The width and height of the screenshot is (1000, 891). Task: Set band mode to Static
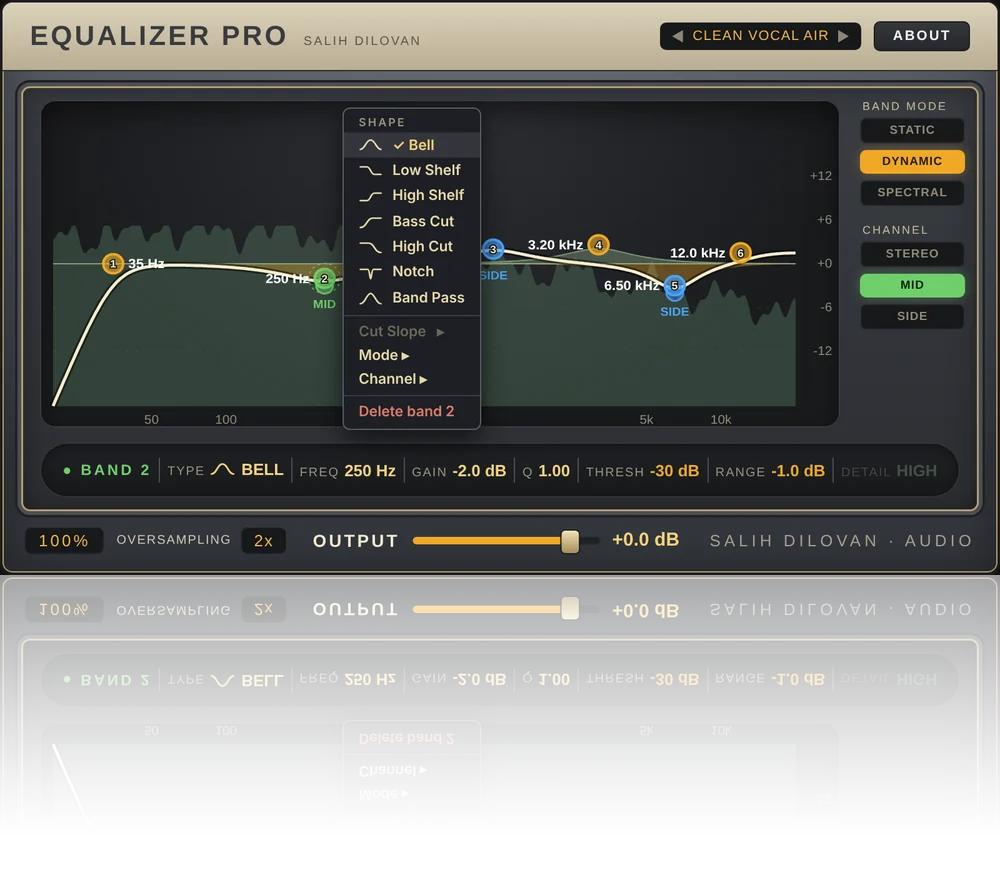[x=912, y=130]
